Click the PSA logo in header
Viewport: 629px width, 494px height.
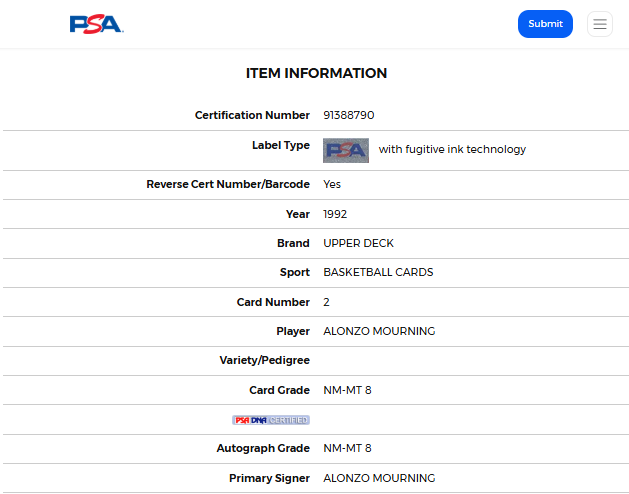pos(96,24)
